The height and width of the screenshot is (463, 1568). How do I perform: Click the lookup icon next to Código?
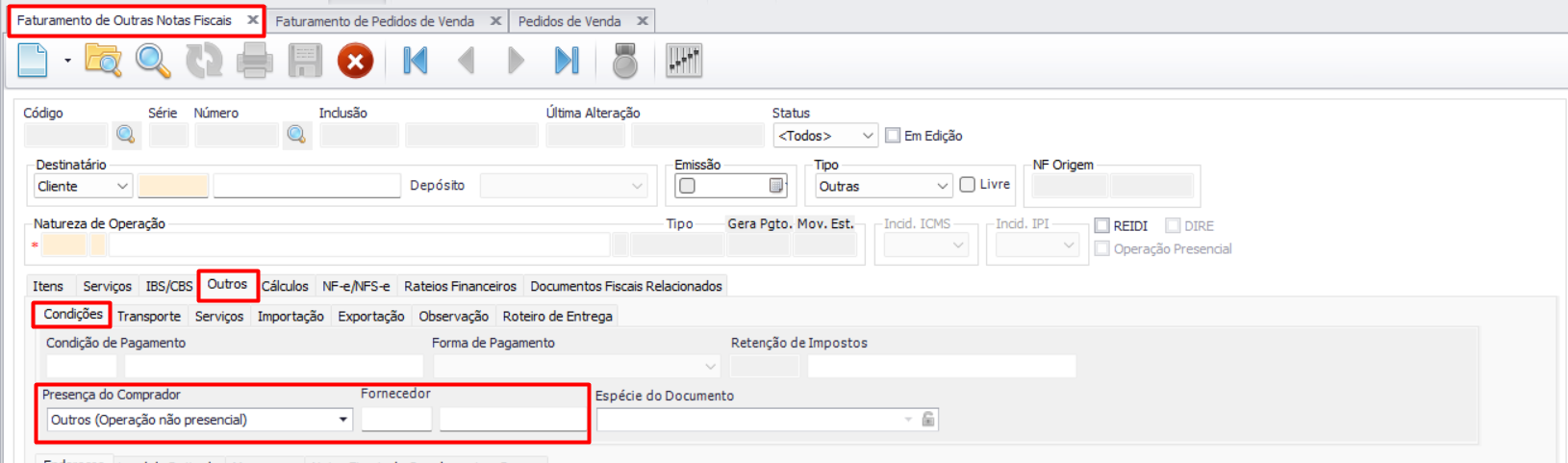pos(126,136)
